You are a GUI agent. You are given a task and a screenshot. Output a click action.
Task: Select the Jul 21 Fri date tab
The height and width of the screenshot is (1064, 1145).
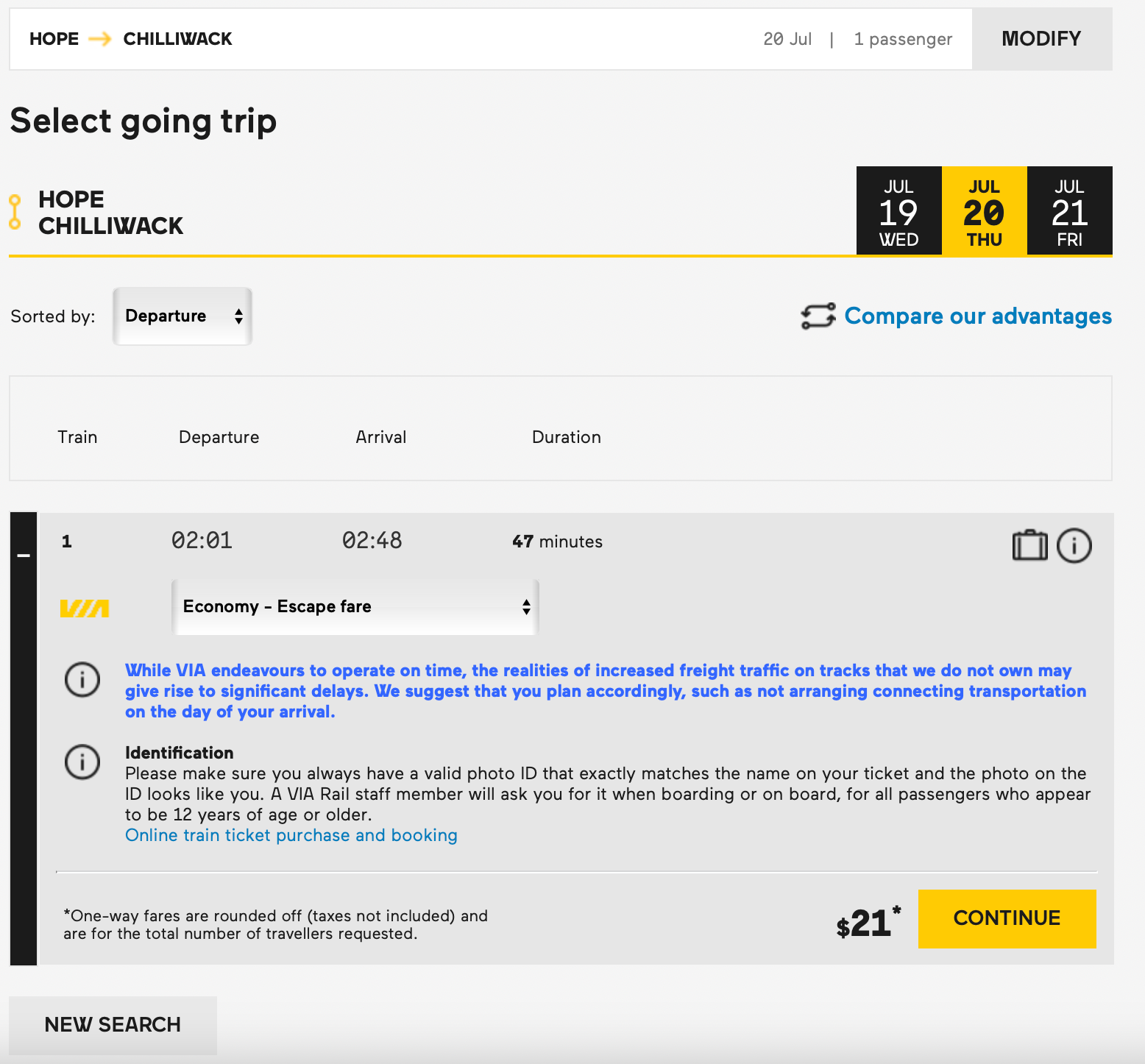(x=1069, y=212)
